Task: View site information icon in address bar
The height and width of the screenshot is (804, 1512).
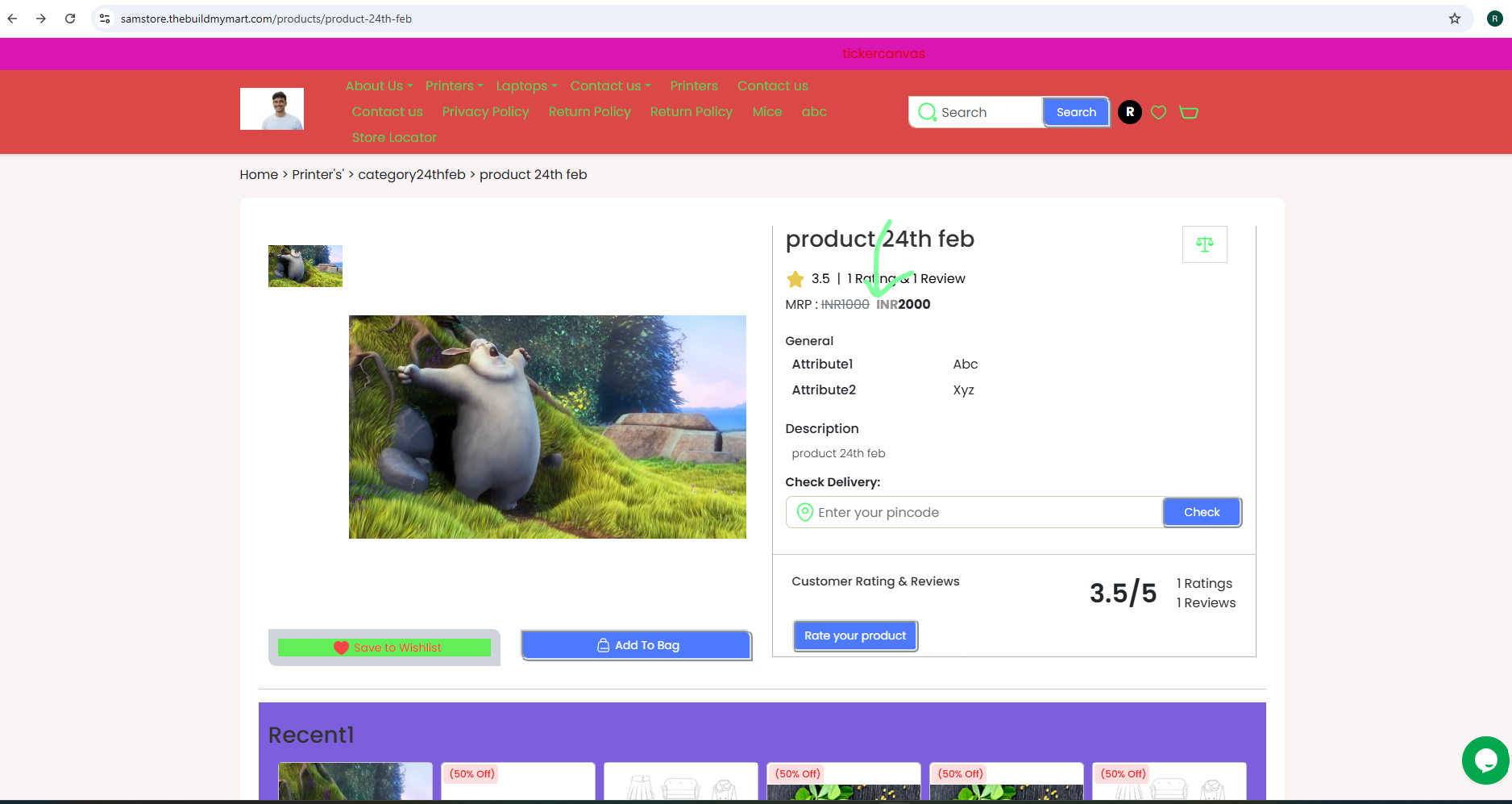Action: [105, 19]
